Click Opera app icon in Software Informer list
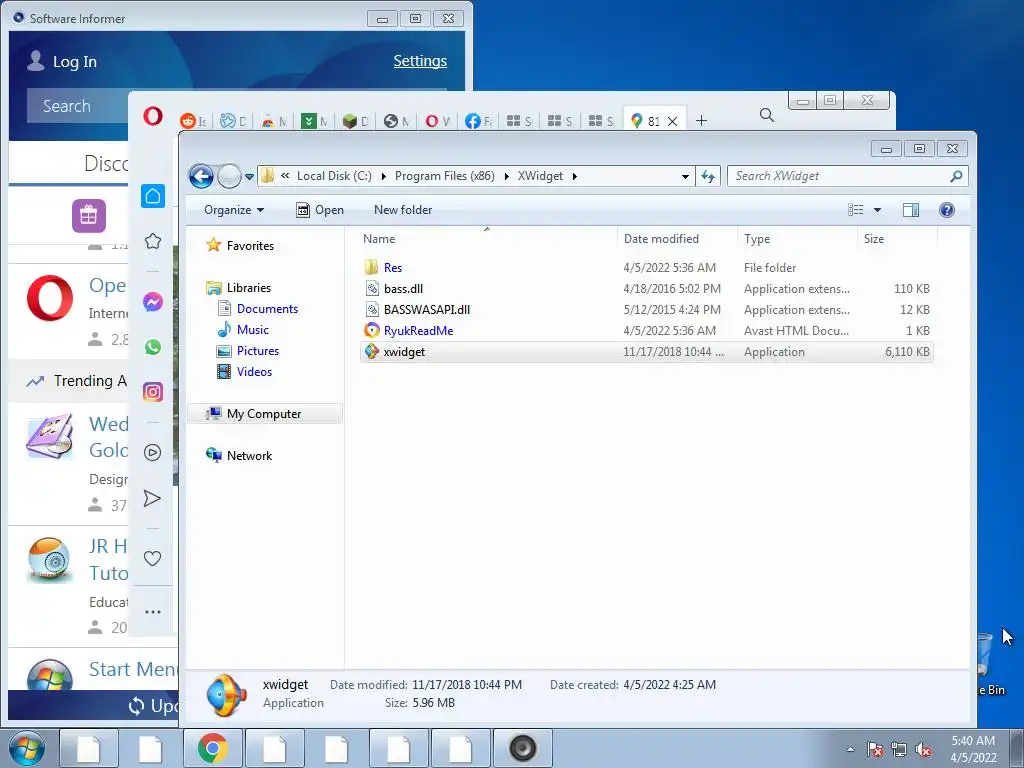Image resolution: width=1024 pixels, height=768 pixels. point(50,298)
